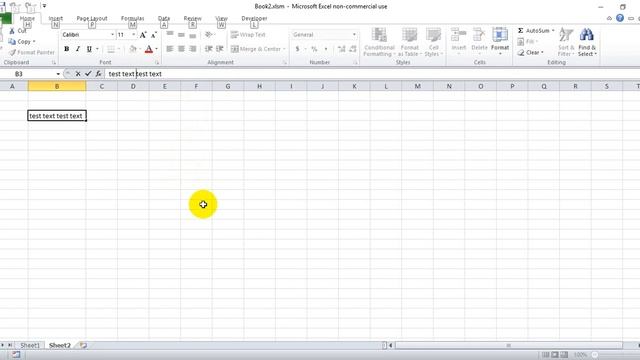The image size is (640, 360).
Task: Open Cell Styles gallery
Action: point(433,42)
